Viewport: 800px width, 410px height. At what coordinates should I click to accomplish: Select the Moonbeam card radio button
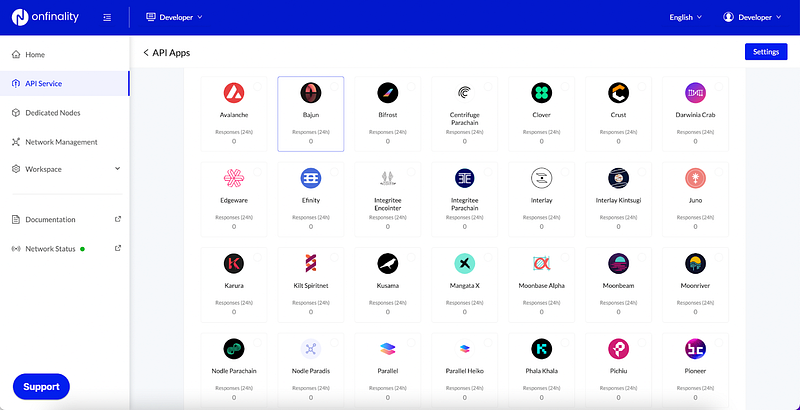(x=642, y=258)
